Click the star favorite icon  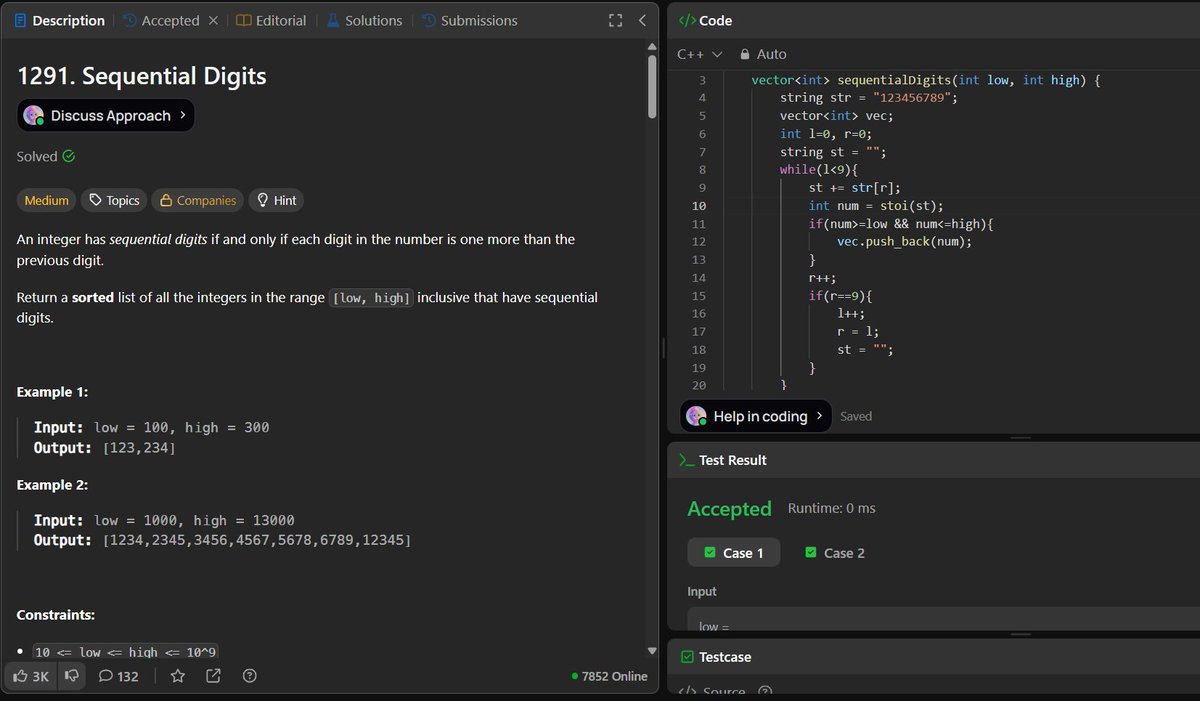(x=177, y=676)
